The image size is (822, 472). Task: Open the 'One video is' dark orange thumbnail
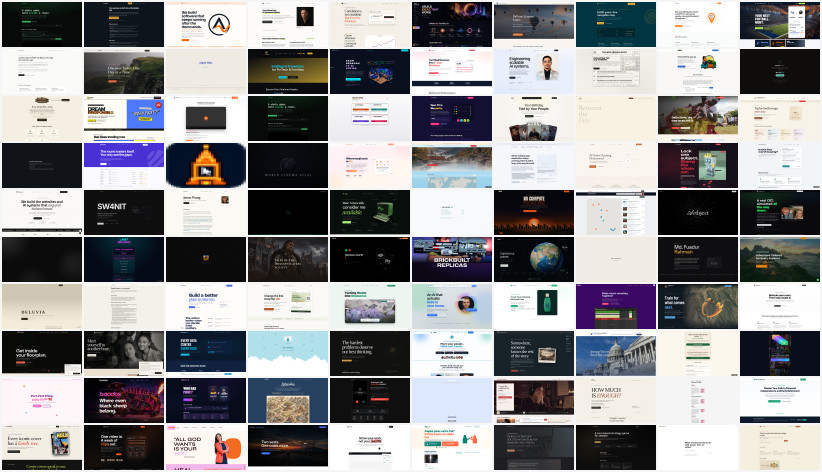(x=124, y=448)
